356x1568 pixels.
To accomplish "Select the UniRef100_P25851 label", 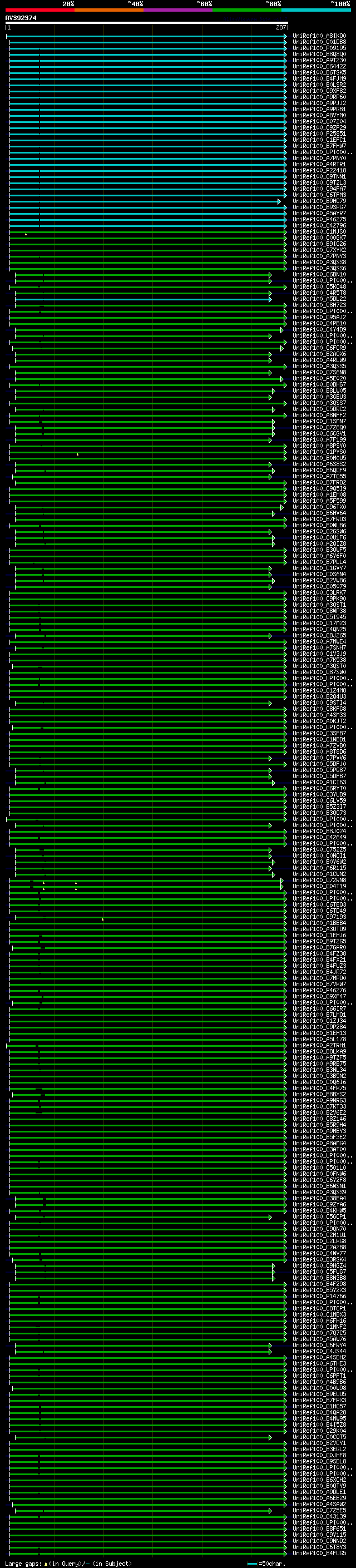I will pyautogui.click(x=319, y=134).
